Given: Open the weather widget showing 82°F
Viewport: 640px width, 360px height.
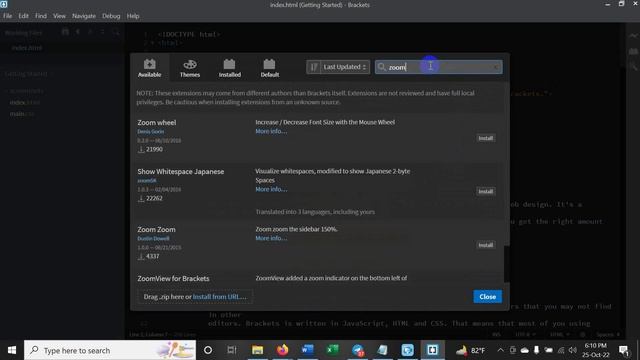Looking at the screenshot, I should pyautogui.click(x=471, y=350).
